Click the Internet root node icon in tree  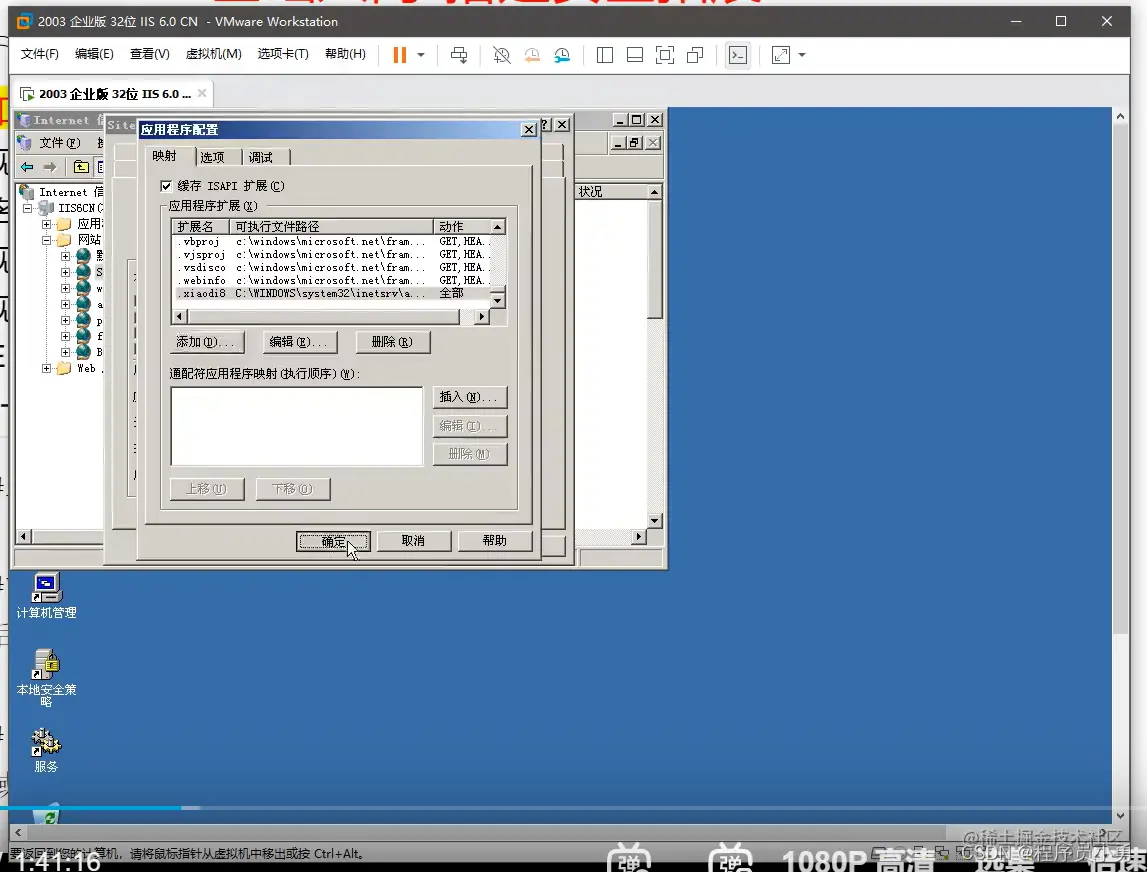point(26,192)
